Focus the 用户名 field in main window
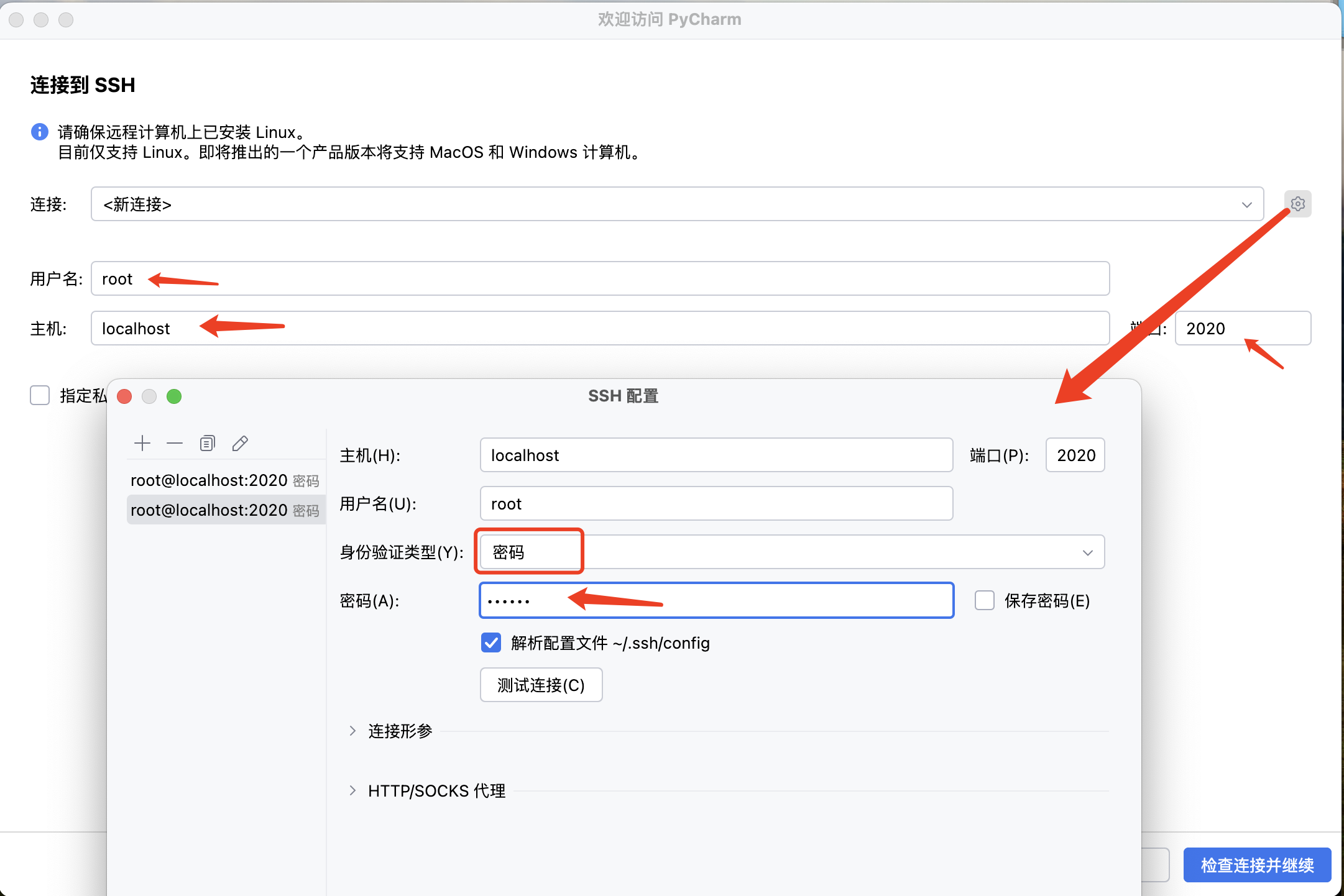Image resolution: width=1344 pixels, height=896 pixels. click(600, 278)
